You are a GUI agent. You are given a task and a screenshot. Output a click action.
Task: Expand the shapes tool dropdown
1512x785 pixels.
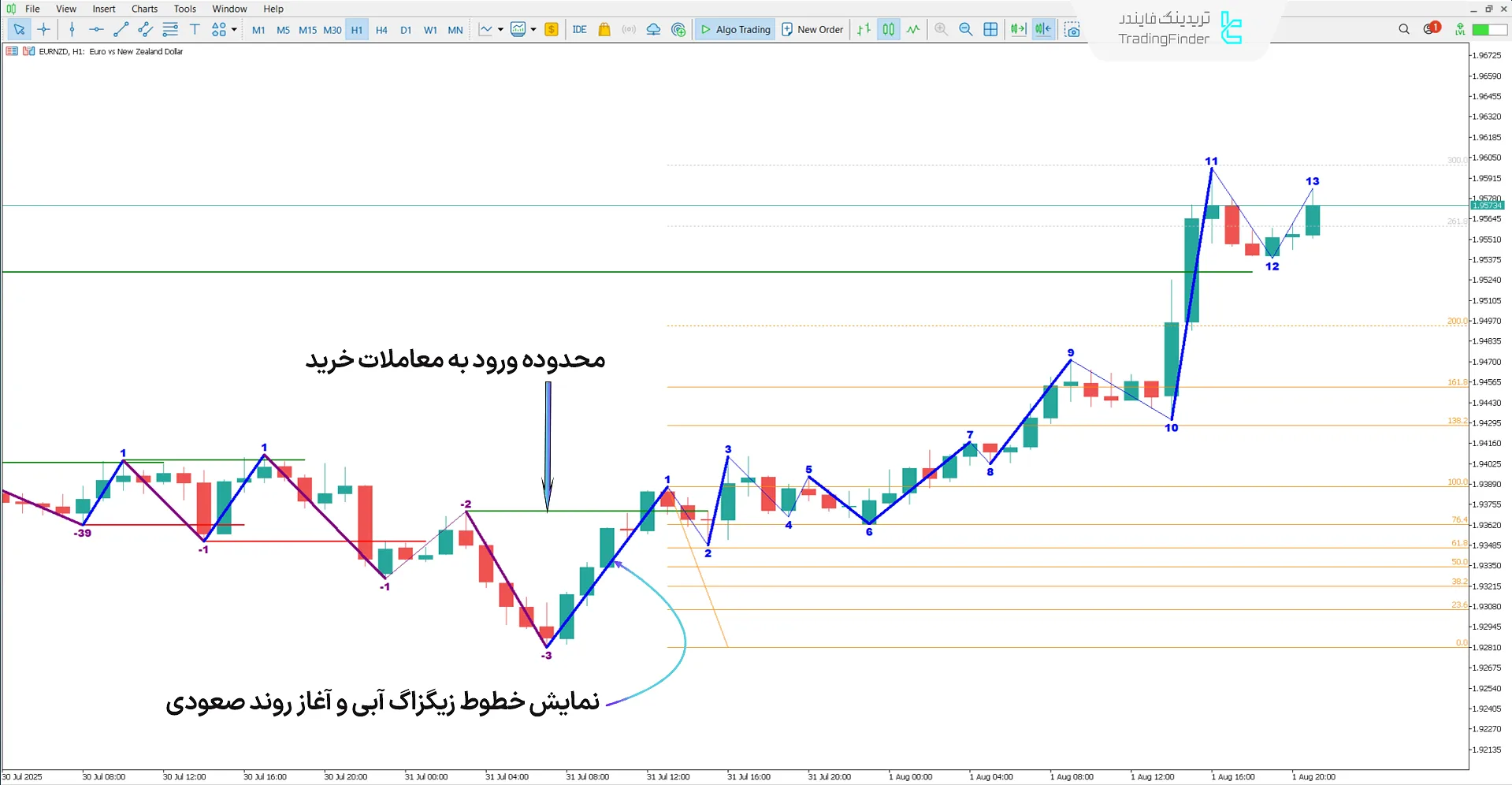click(232, 29)
